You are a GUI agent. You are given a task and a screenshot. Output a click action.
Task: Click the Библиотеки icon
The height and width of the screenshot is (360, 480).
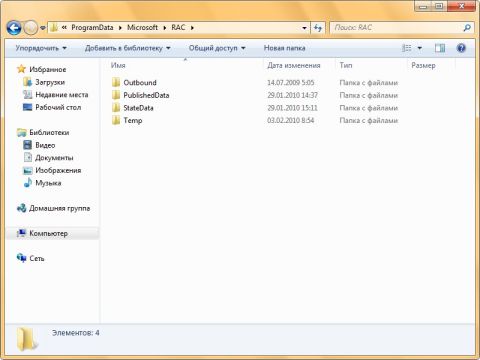pyautogui.click(x=21, y=132)
